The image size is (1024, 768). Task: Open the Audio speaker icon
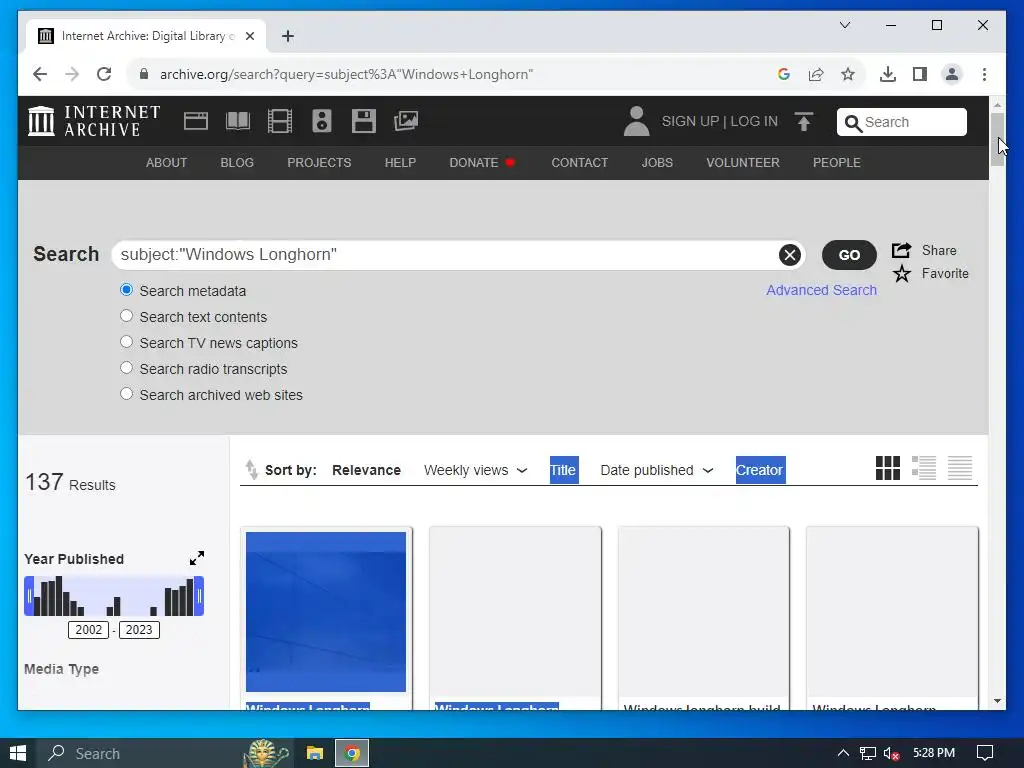pos(322,121)
